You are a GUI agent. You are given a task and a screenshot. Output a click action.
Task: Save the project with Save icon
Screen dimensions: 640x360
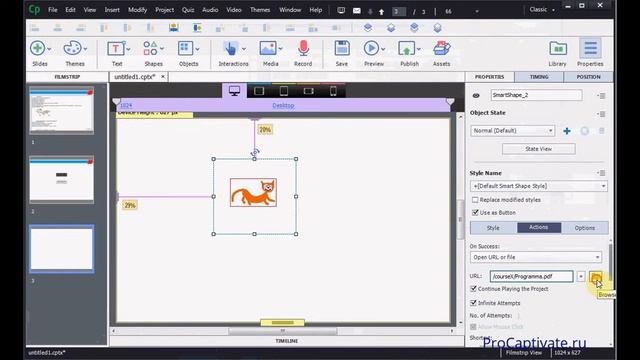point(342,49)
